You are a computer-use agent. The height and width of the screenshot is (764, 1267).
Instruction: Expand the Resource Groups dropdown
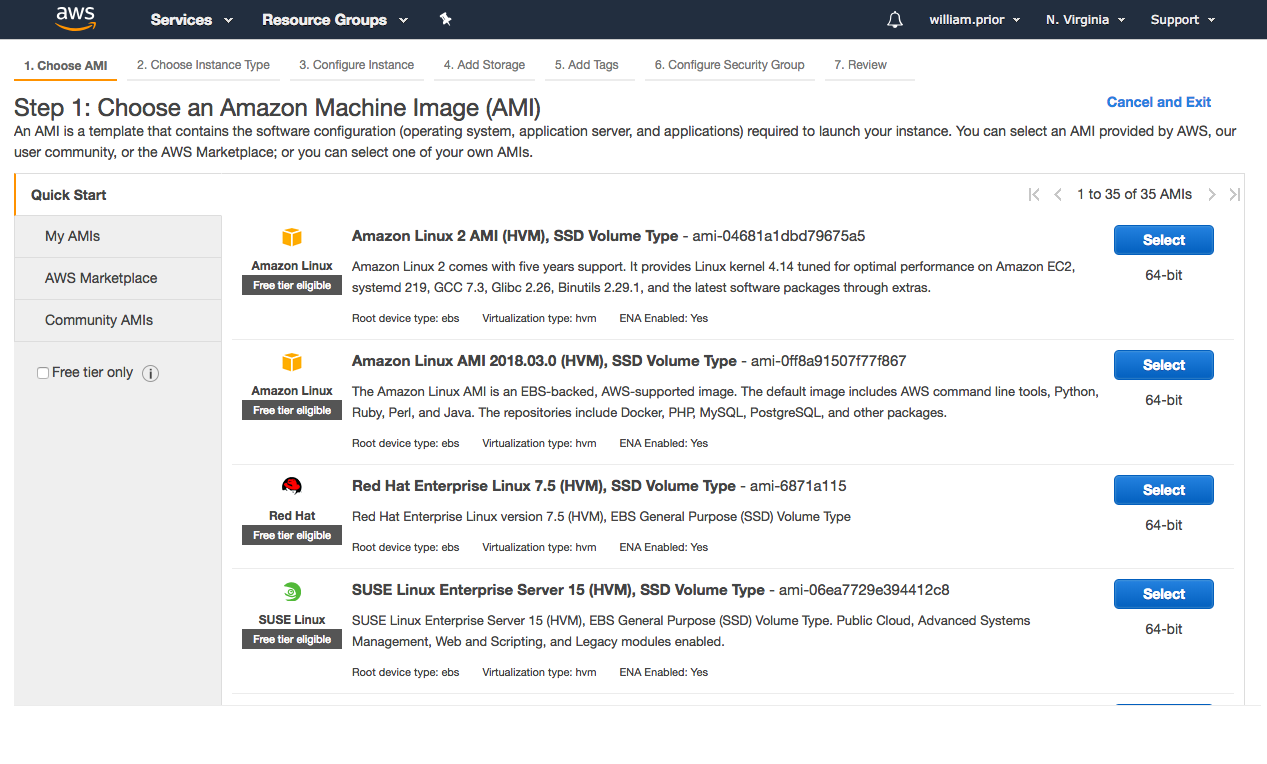pyautogui.click(x=335, y=20)
